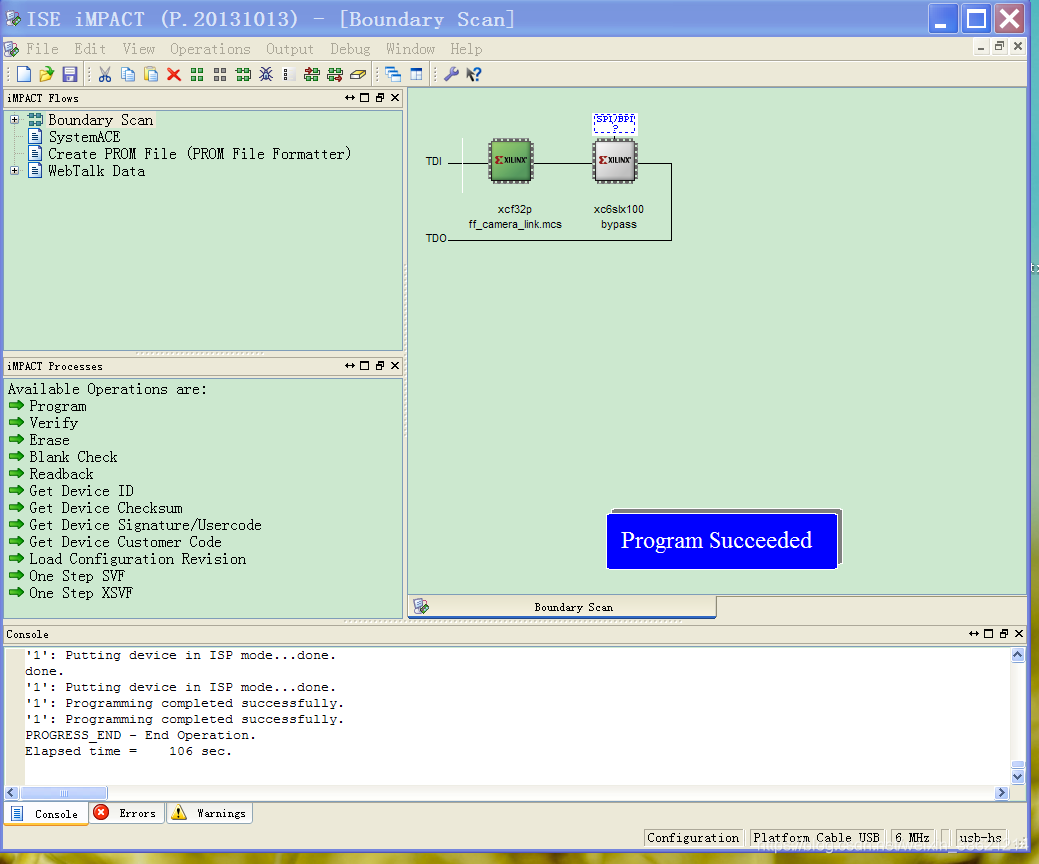Image resolution: width=1039 pixels, height=864 pixels.
Task: Select Create PROM File flow item
Action: coord(199,154)
